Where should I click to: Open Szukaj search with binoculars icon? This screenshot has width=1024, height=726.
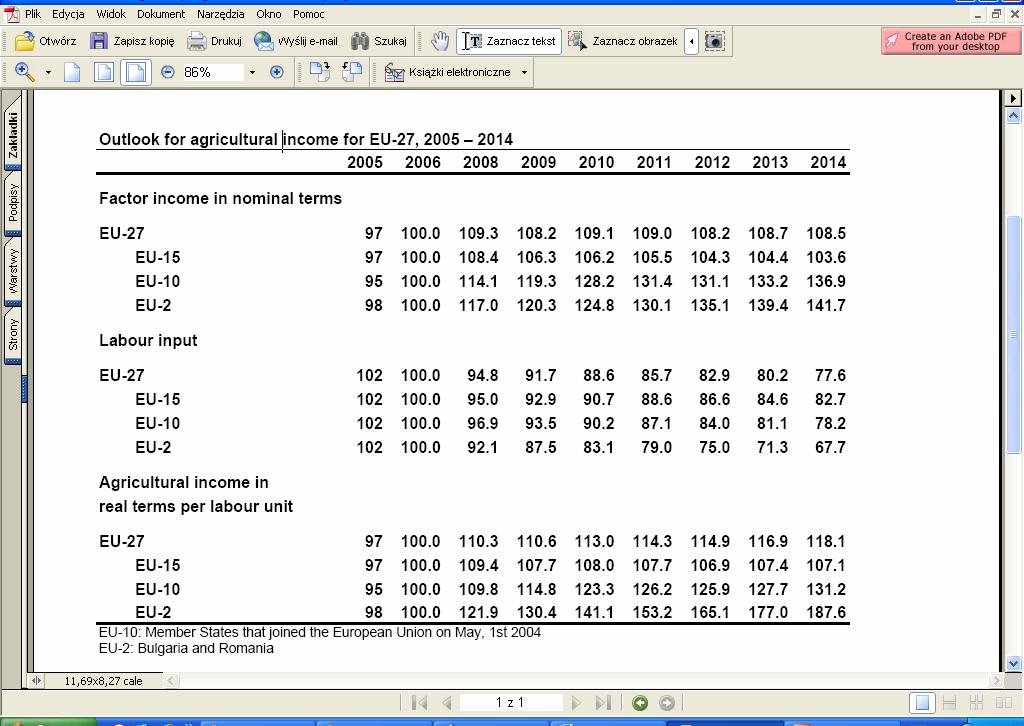[379, 41]
